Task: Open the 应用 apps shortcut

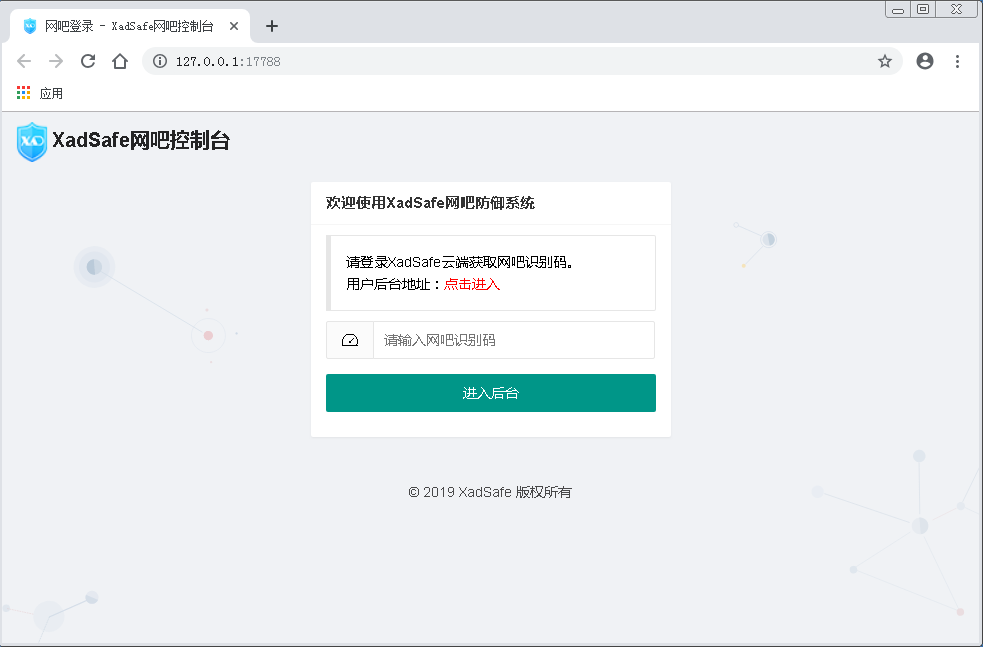Action: point(39,93)
